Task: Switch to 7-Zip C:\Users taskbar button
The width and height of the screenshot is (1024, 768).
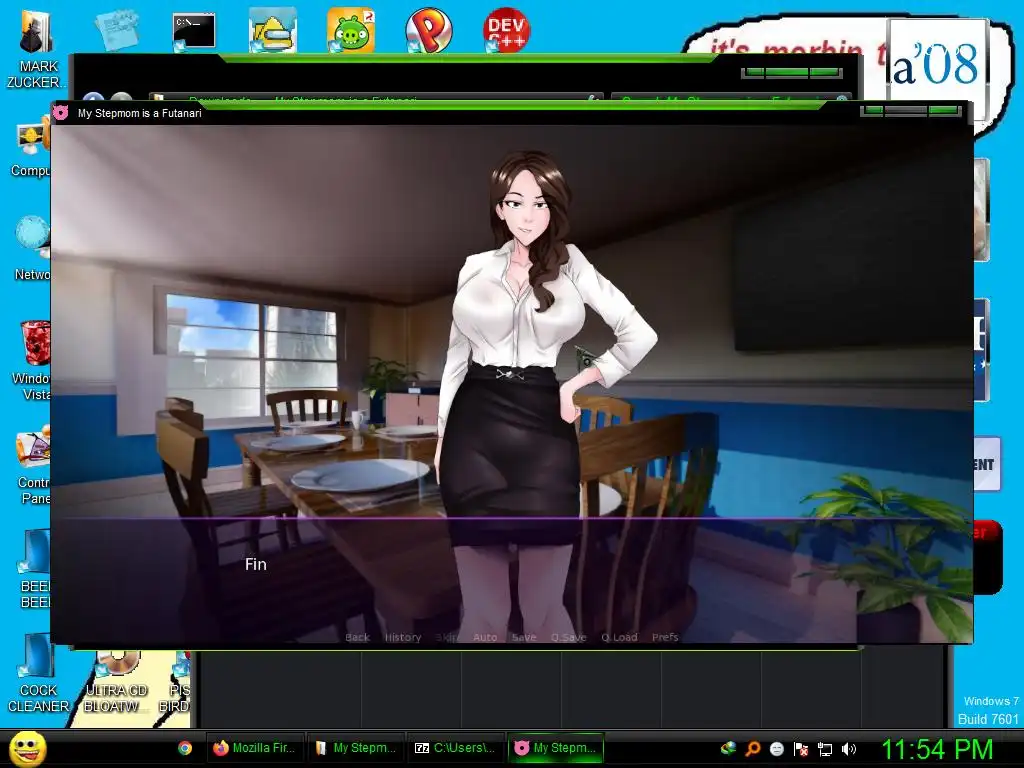Action: (456, 748)
